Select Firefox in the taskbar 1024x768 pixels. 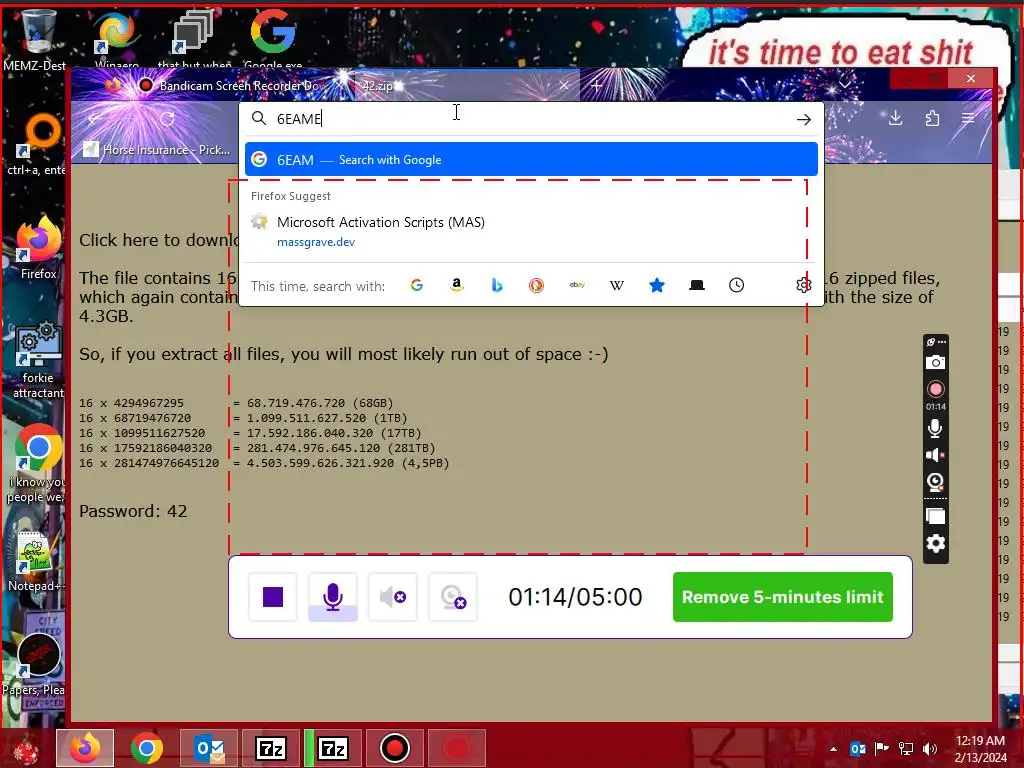click(x=85, y=748)
